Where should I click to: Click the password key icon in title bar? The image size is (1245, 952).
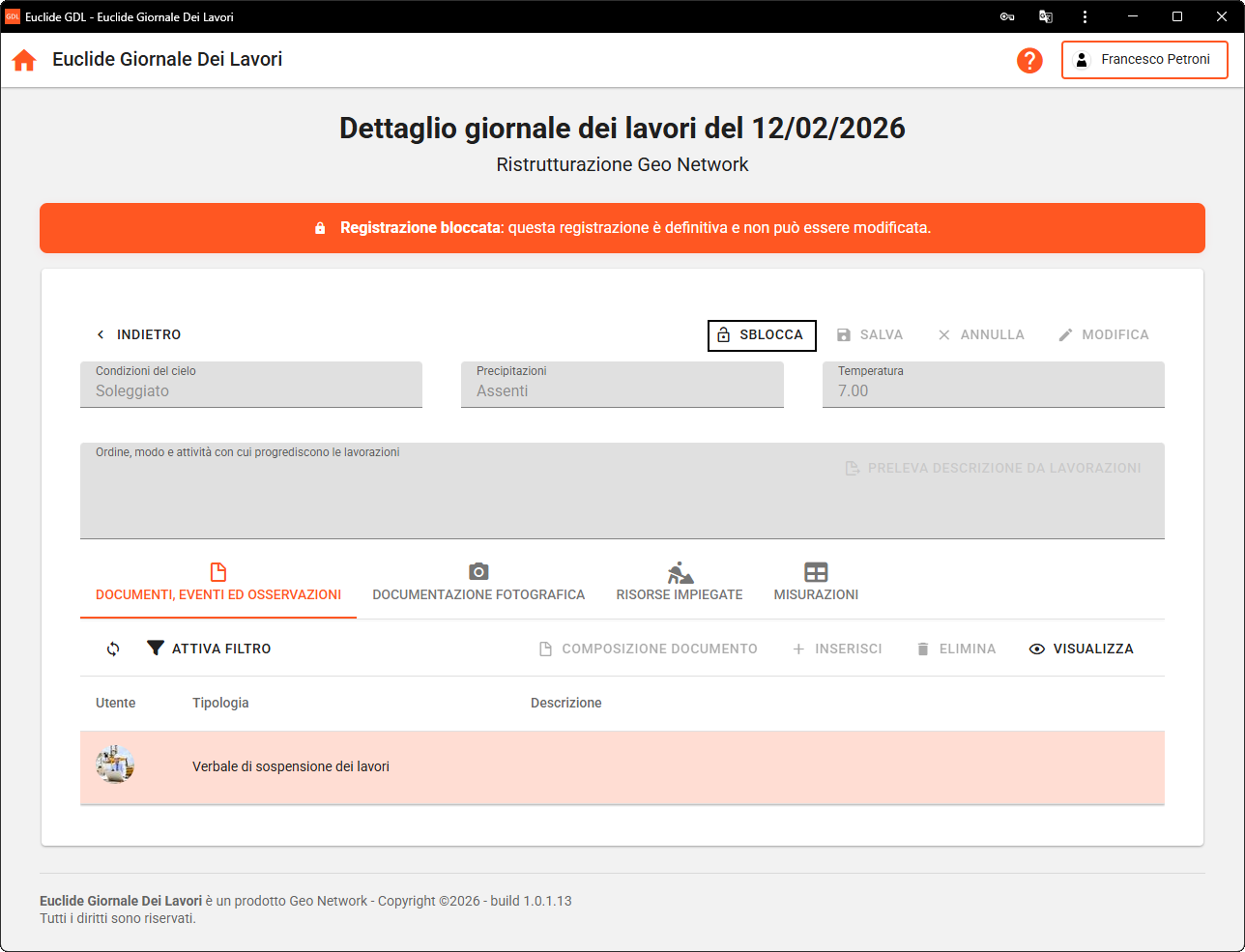(x=1006, y=16)
